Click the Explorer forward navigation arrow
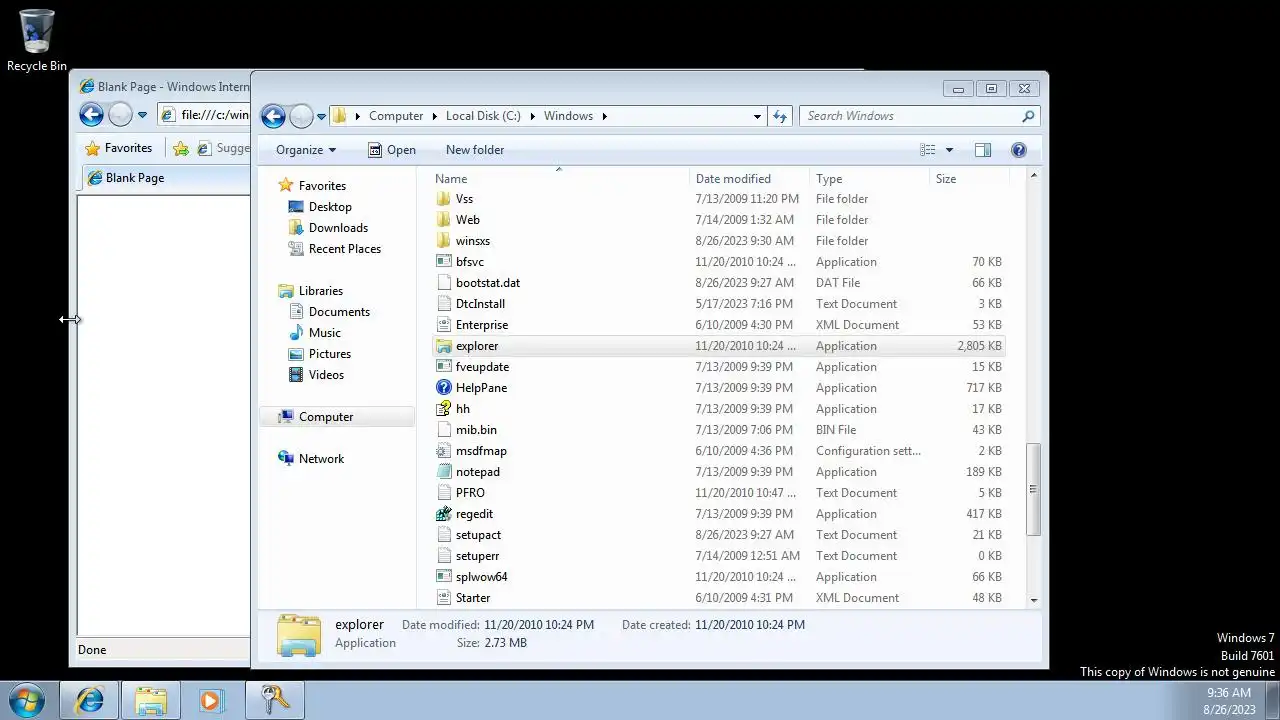The height and width of the screenshot is (720, 1280). 301,116
